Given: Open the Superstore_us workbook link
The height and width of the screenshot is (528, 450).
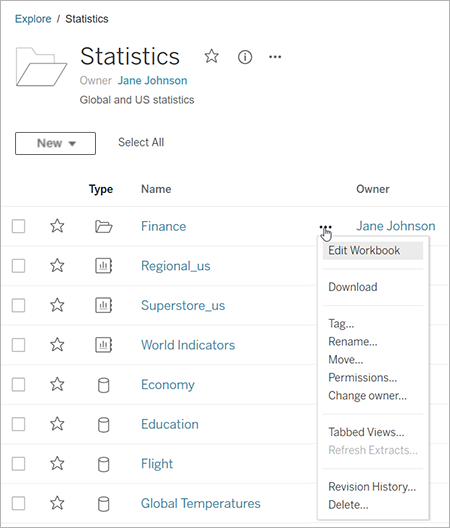Looking at the screenshot, I should (x=183, y=306).
